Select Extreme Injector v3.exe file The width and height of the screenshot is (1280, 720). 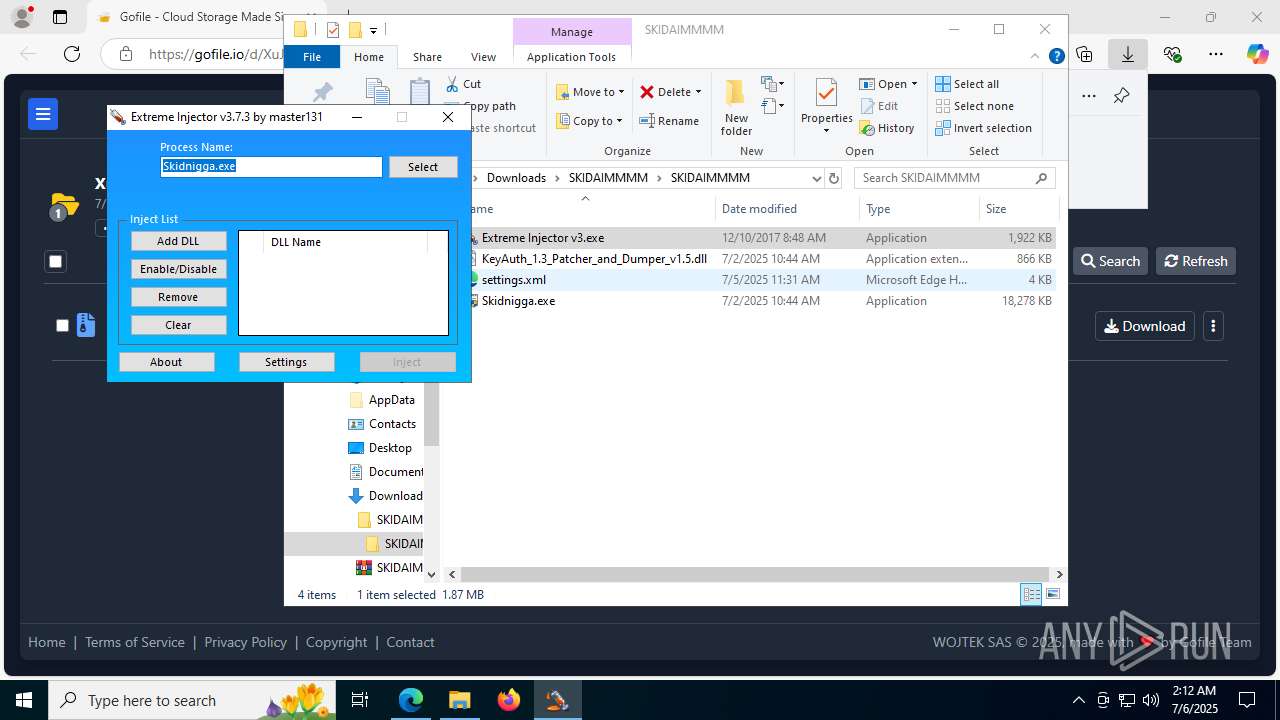click(762, 238)
